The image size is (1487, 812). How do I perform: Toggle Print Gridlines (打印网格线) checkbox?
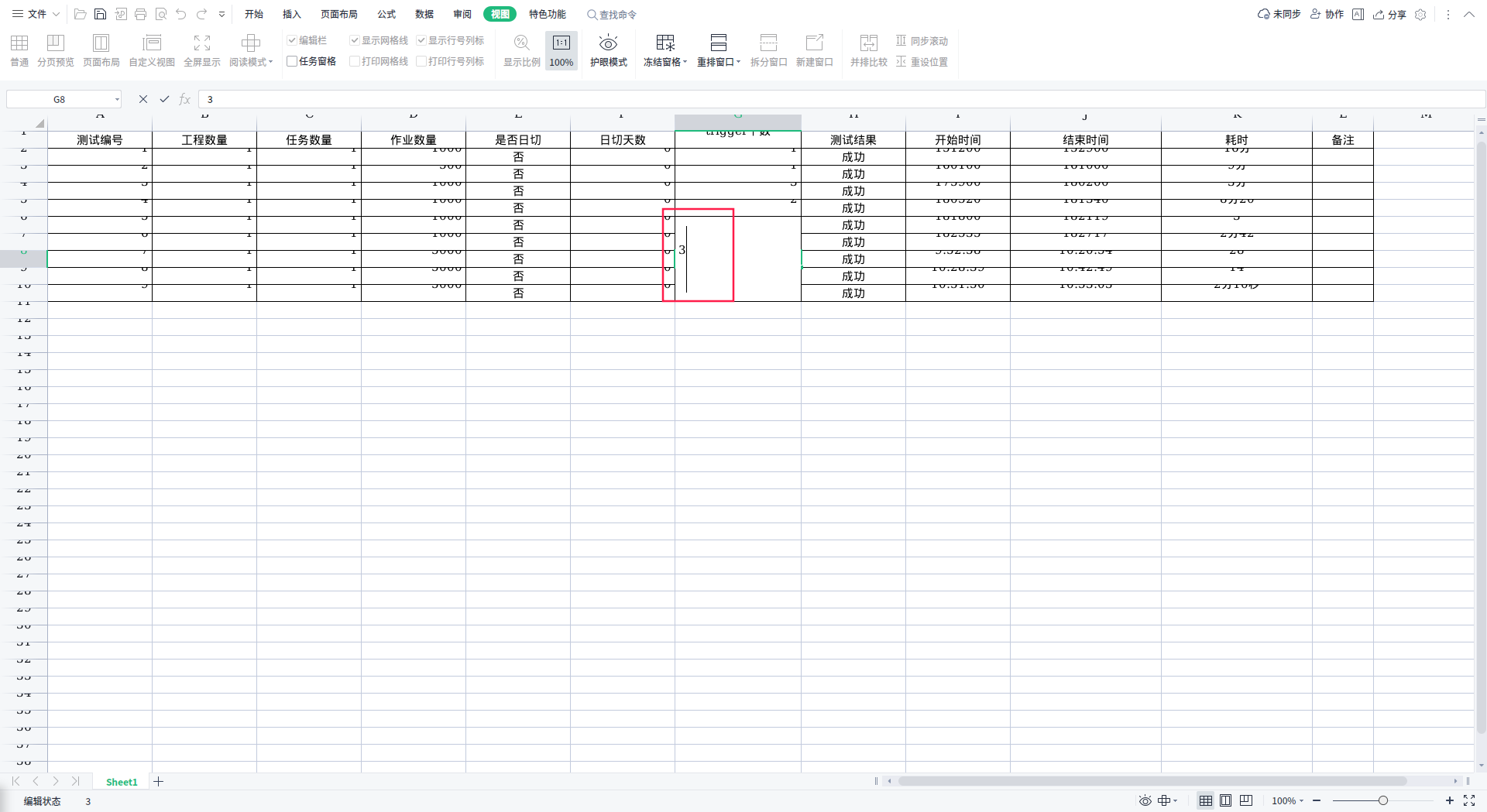click(x=379, y=61)
